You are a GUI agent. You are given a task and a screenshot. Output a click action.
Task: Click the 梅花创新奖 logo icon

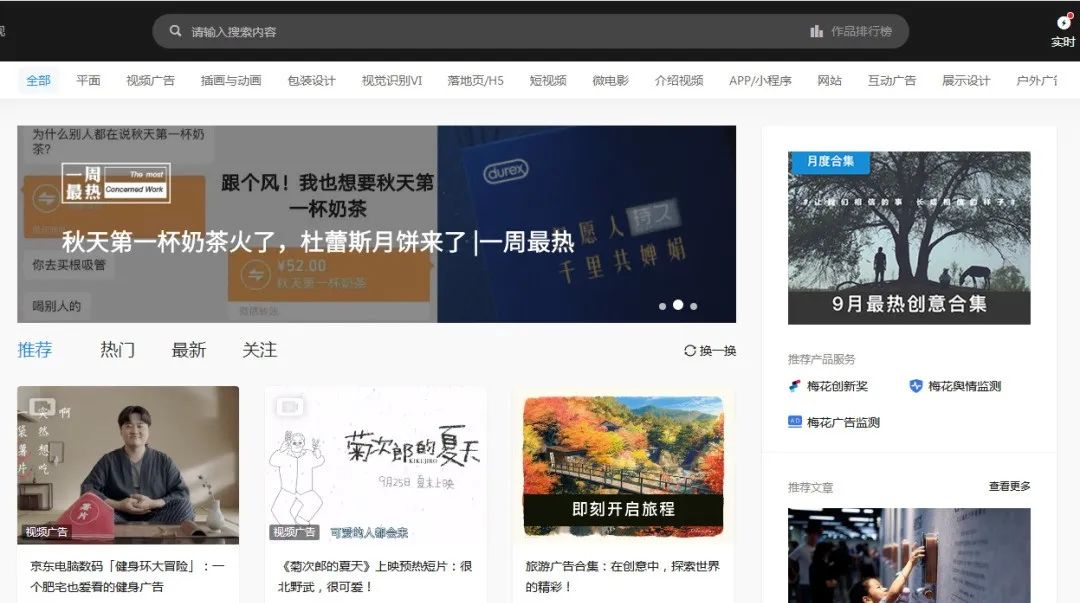[x=795, y=386]
